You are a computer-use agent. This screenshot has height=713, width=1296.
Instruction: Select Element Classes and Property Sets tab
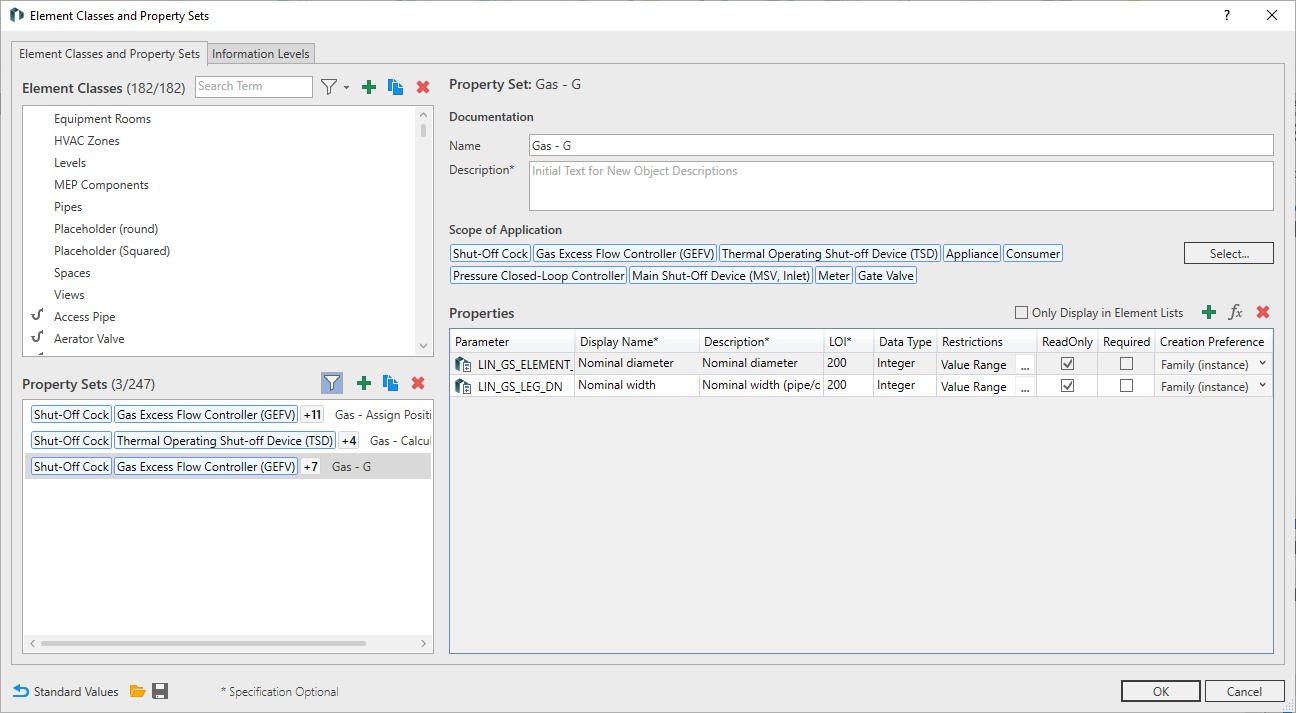[109, 54]
